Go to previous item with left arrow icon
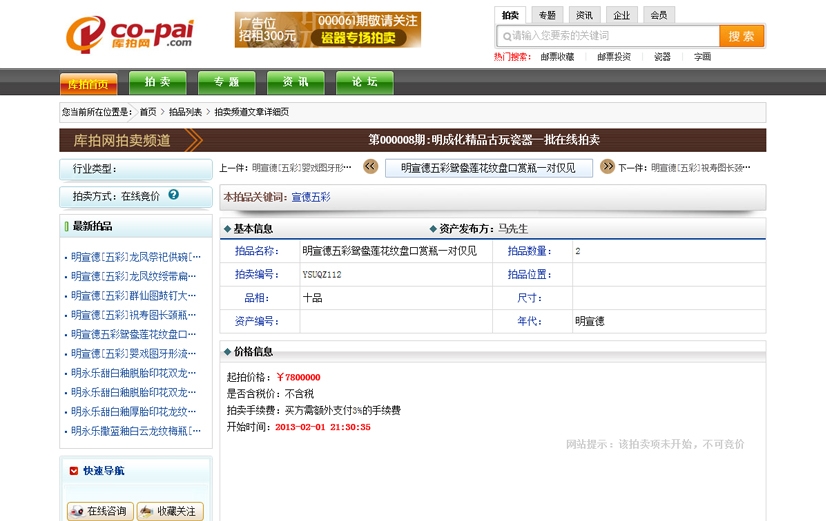This screenshot has width=826, height=521. (x=370, y=167)
